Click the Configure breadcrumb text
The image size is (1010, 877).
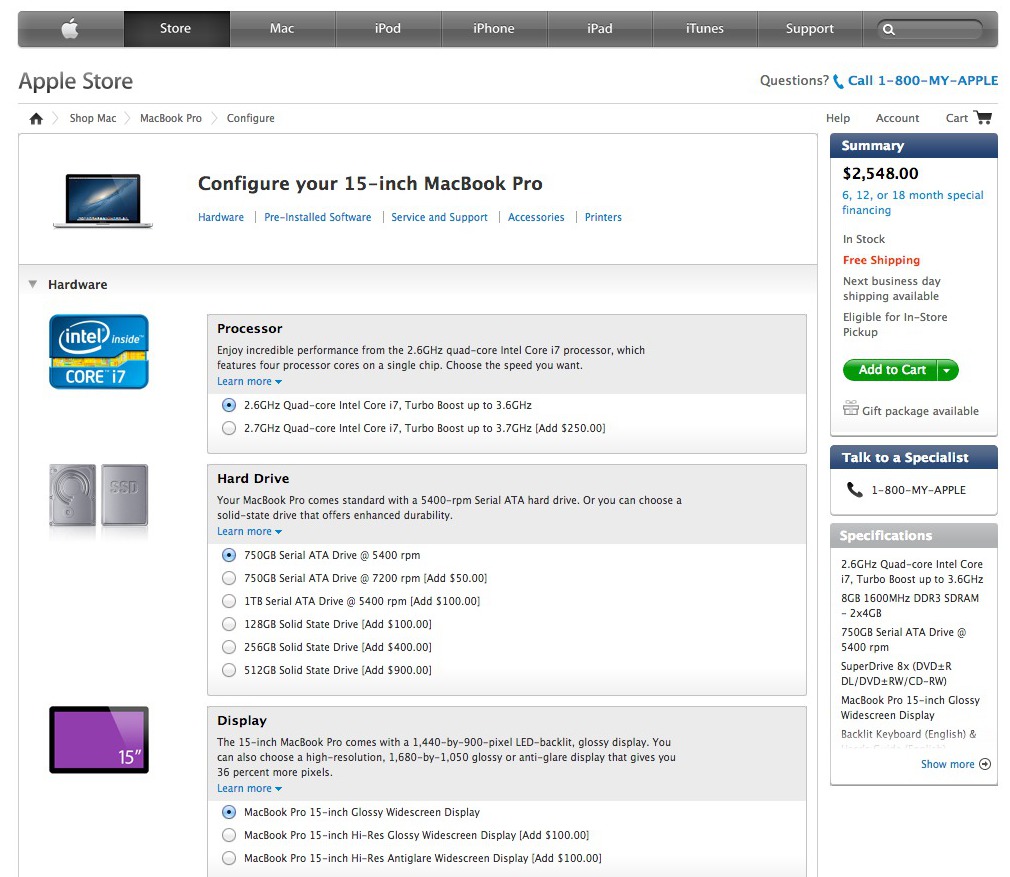(251, 118)
